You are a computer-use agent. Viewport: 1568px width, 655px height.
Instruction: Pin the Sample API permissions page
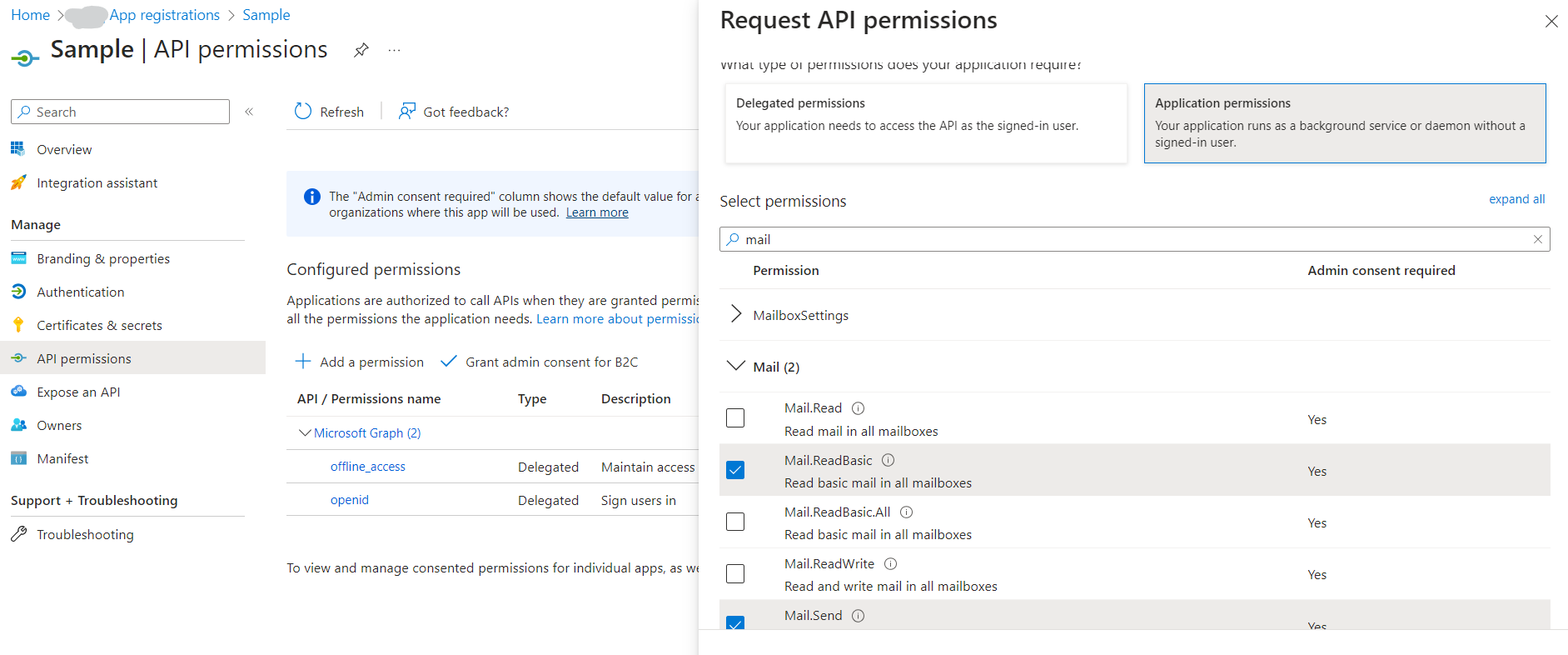tap(361, 50)
